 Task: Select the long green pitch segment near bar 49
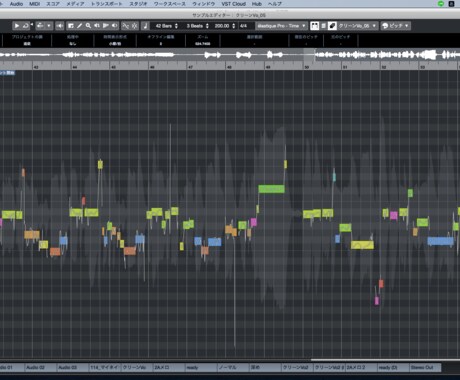(x=271, y=189)
